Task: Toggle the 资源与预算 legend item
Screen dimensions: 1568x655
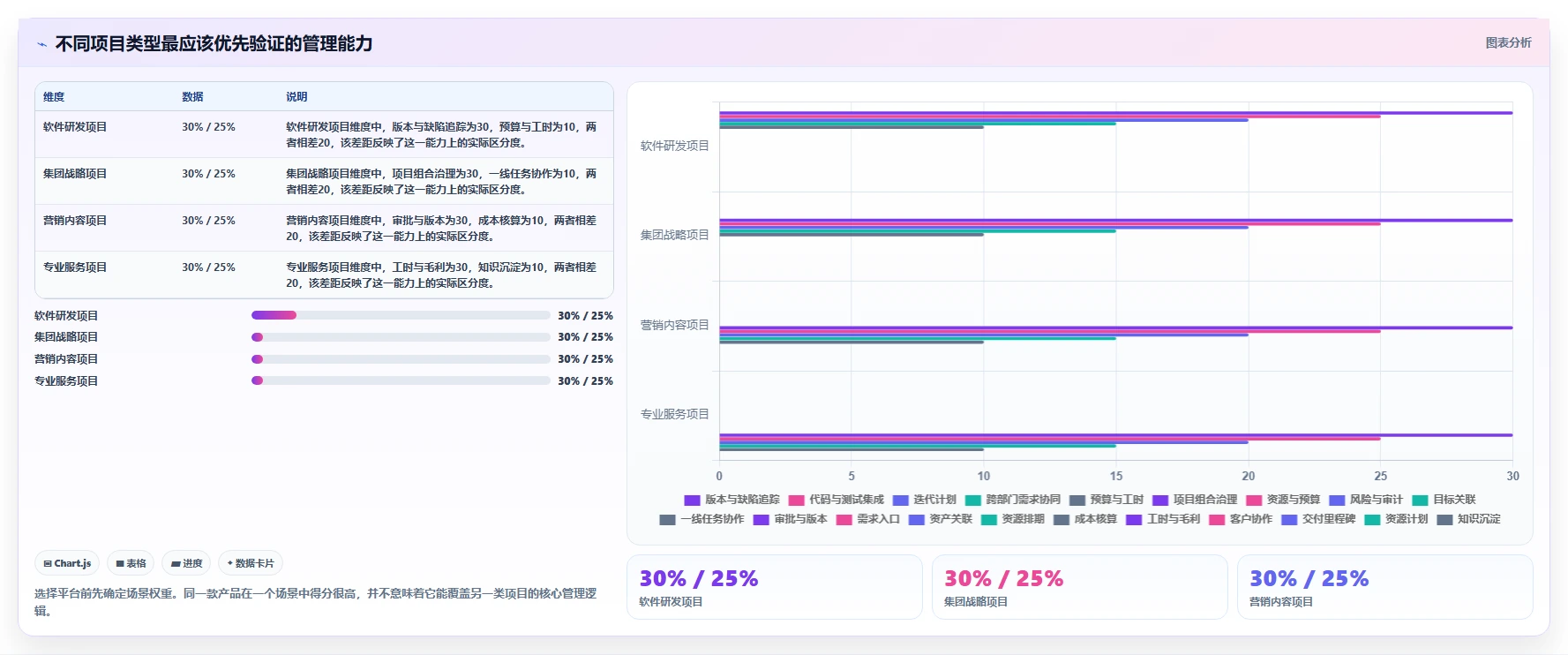Action: [x=1283, y=500]
